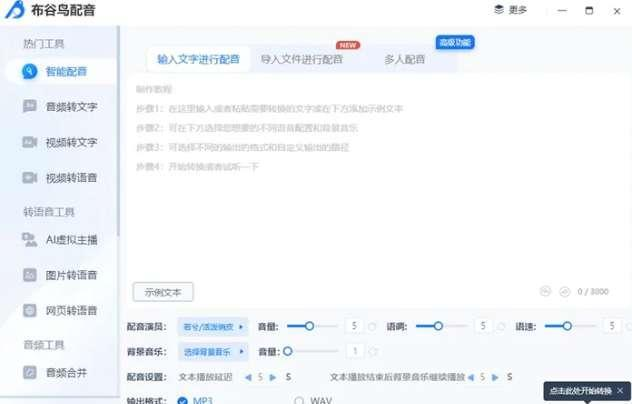The image size is (632, 404).
Task: Open the 网页转语音 tool
Action: (60, 311)
